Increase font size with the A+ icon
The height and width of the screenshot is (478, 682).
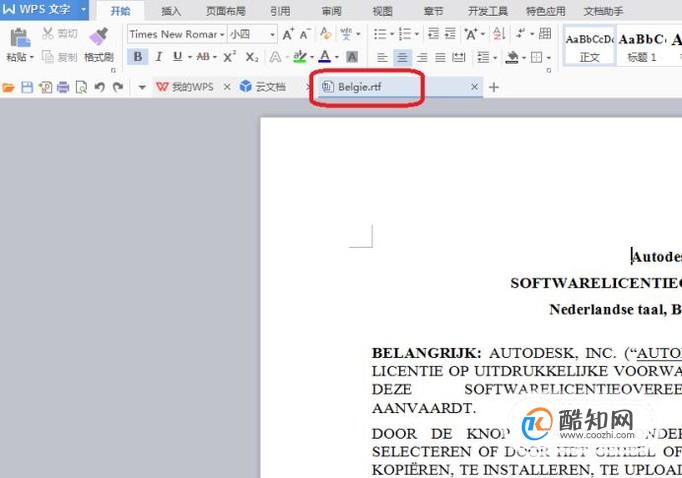pyautogui.click(x=288, y=34)
